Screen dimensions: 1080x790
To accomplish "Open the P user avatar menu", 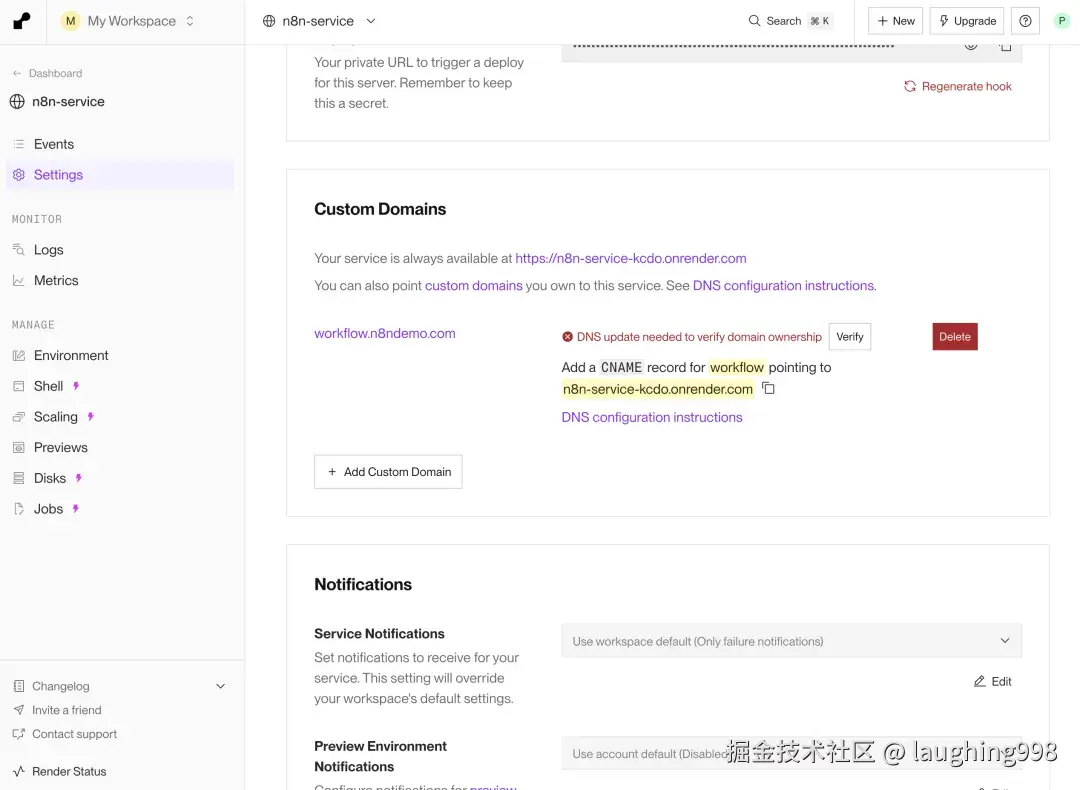I will [x=1061, y=21].
